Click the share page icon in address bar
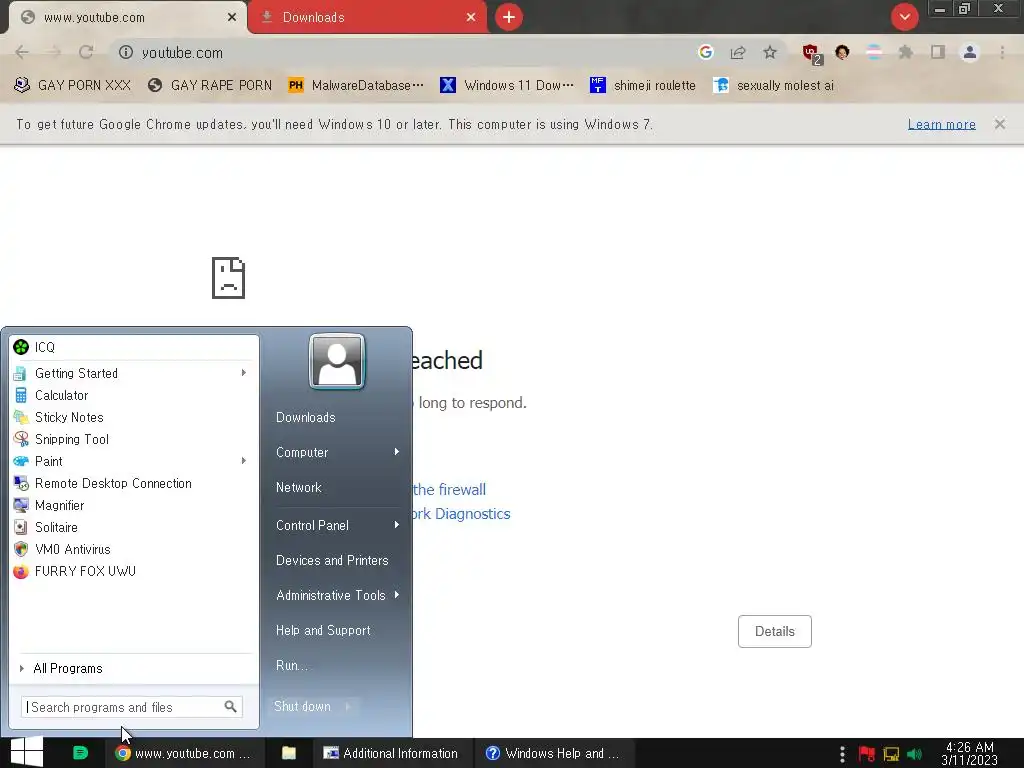The image size is (1024, 768). (738, 52)
